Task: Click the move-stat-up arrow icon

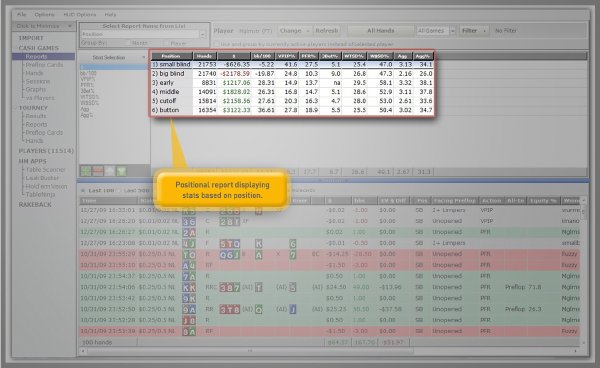Action: click(110, 171)
